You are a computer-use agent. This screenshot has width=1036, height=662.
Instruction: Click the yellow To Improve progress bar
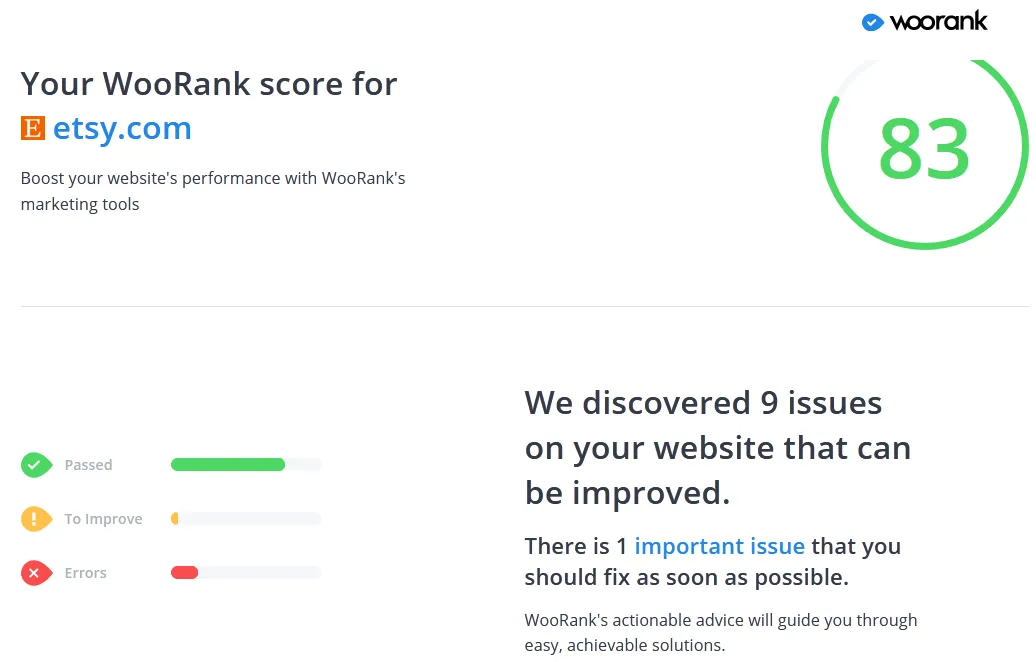pyautogui.click(x=175, y=518)
